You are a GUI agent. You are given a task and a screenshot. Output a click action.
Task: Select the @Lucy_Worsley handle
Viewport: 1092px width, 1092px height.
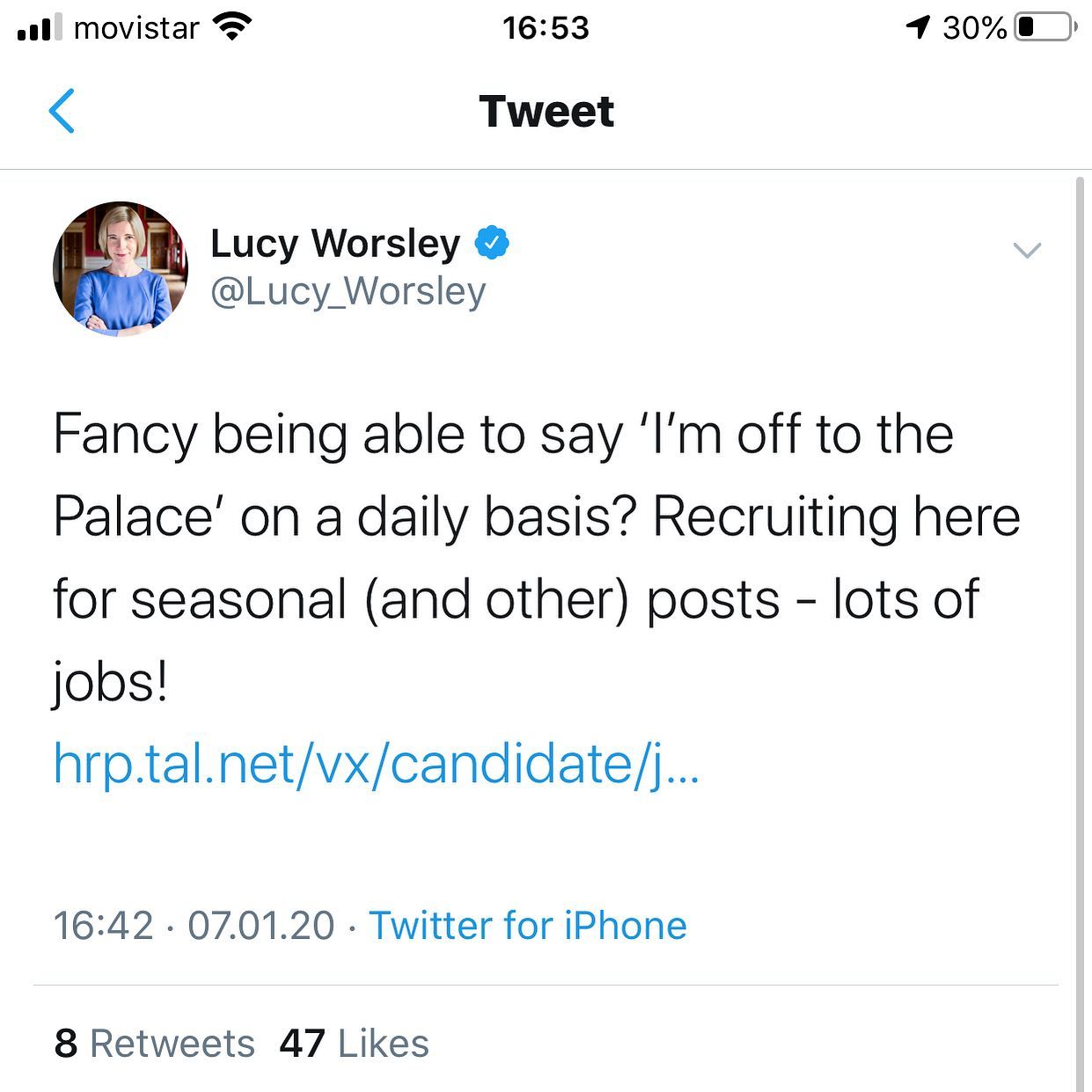tap(347, 291)
